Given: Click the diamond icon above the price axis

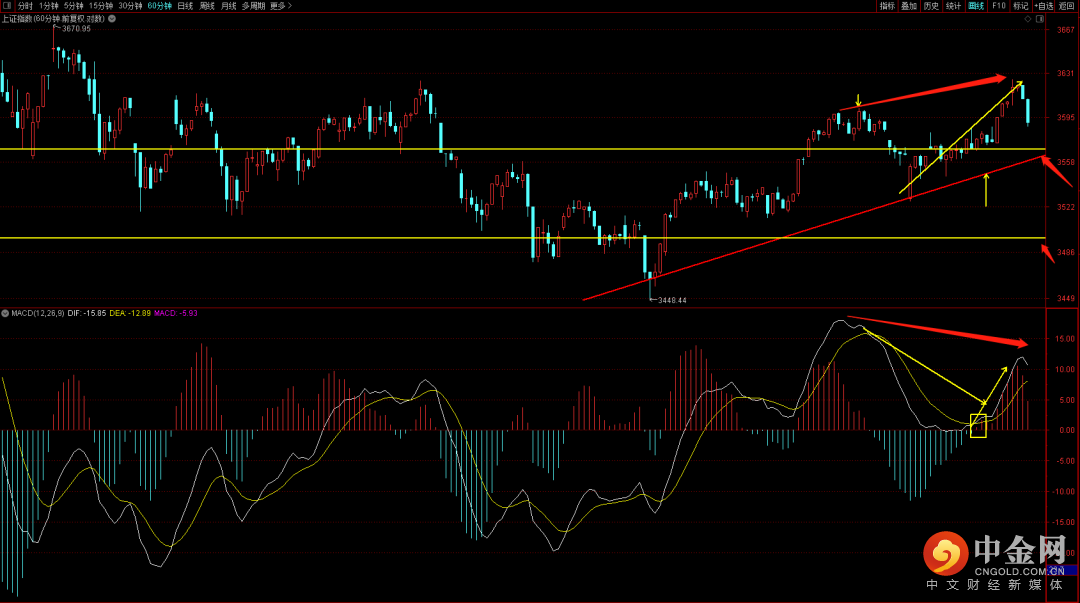Looking at the screenshot, I should (x=1028, y=19).
